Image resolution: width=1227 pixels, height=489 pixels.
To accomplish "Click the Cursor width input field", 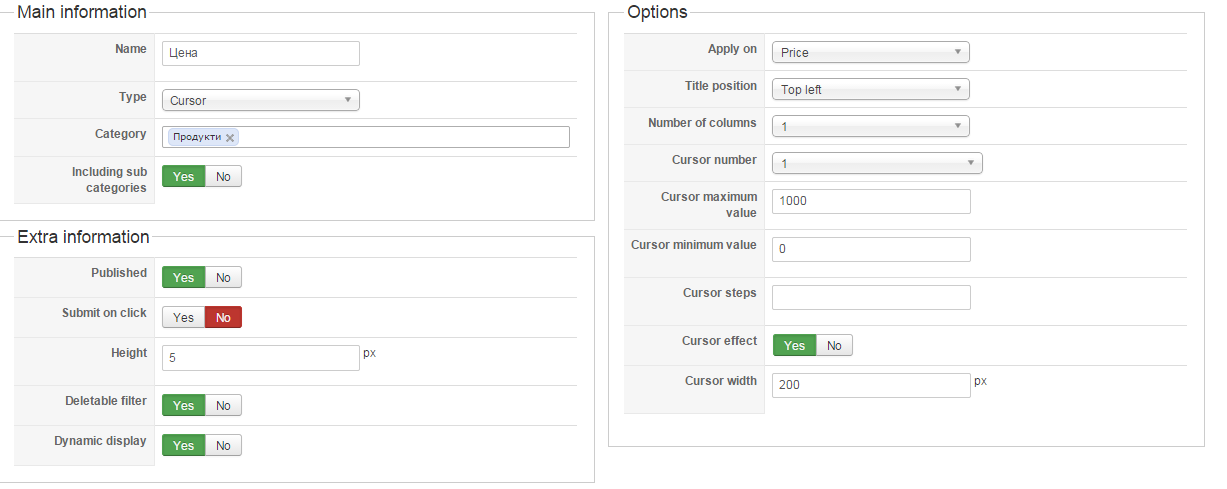I will tap(870, 385).
